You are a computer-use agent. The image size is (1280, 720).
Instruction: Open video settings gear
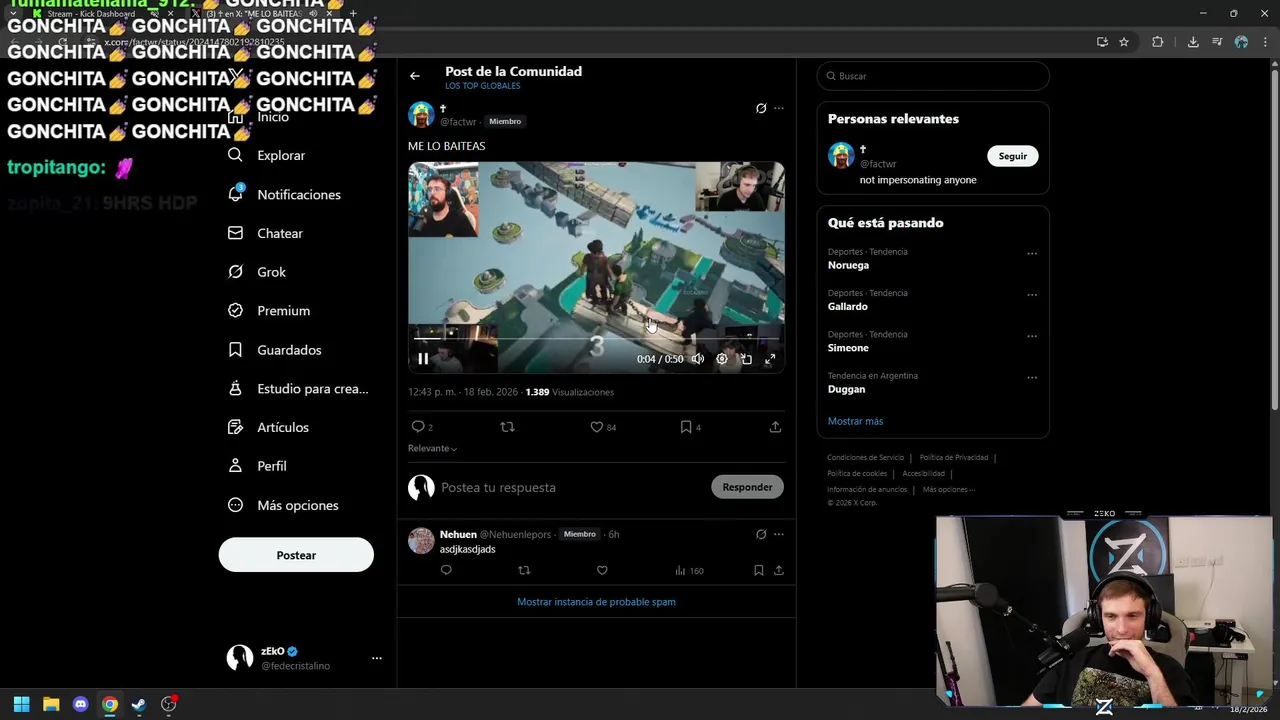tap(722, 359)
